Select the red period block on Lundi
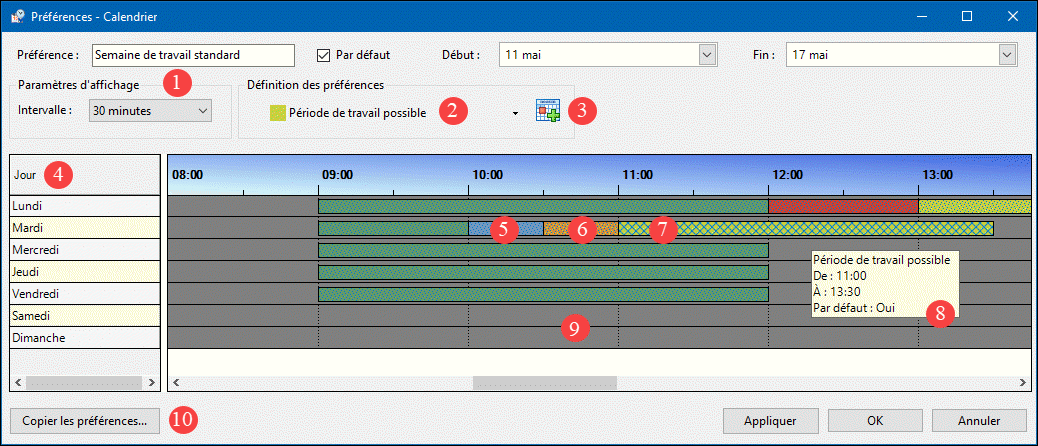Screen dimensions: 1038x446 [x=842, y=206]
